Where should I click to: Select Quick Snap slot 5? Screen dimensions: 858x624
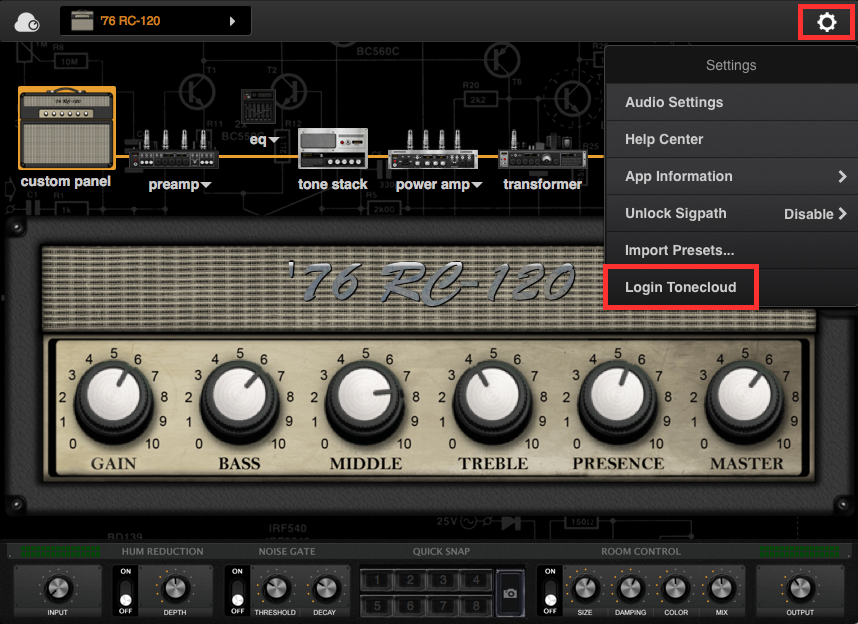377,605
